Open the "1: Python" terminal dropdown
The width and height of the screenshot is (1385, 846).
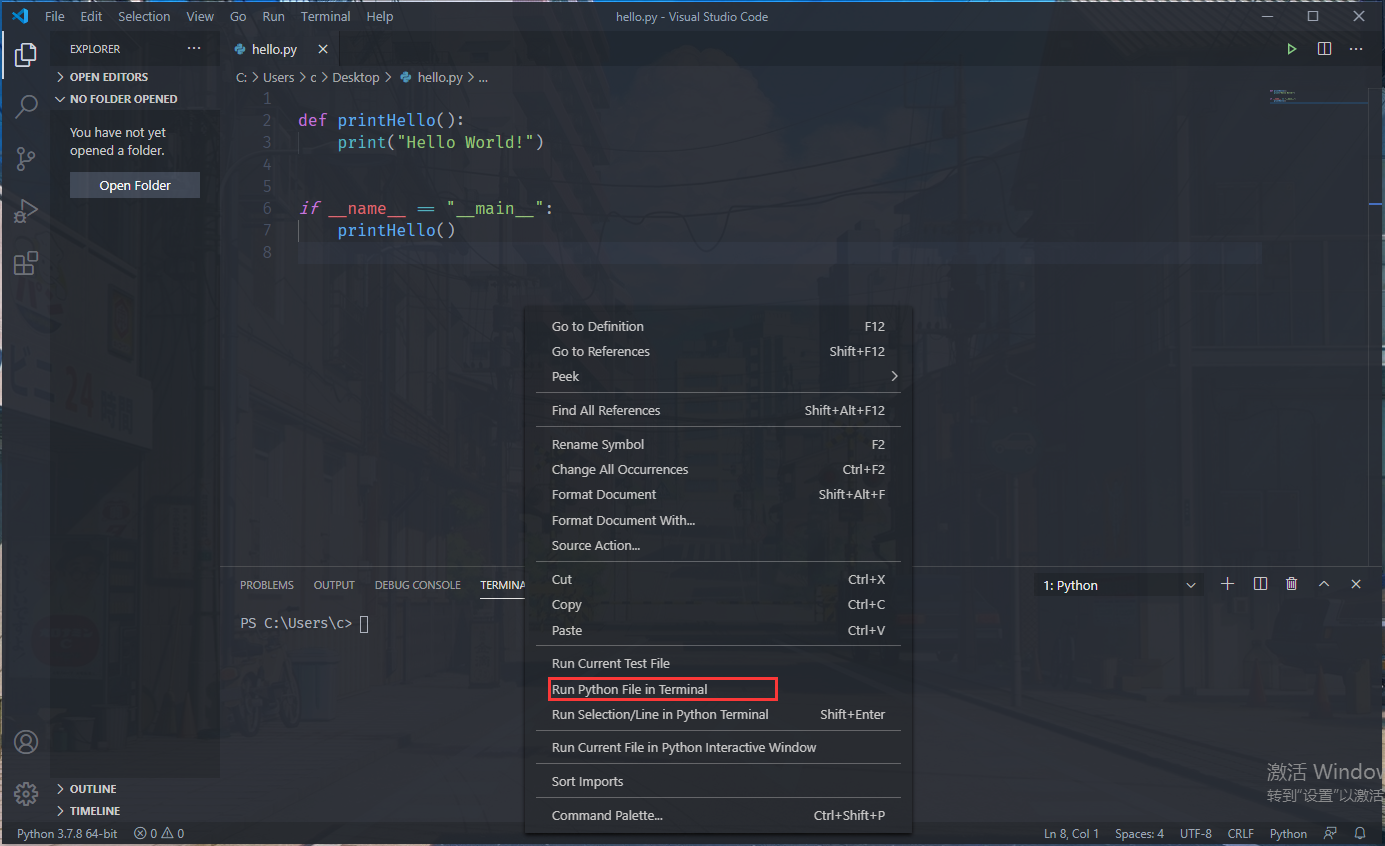tap(1117, 583)
